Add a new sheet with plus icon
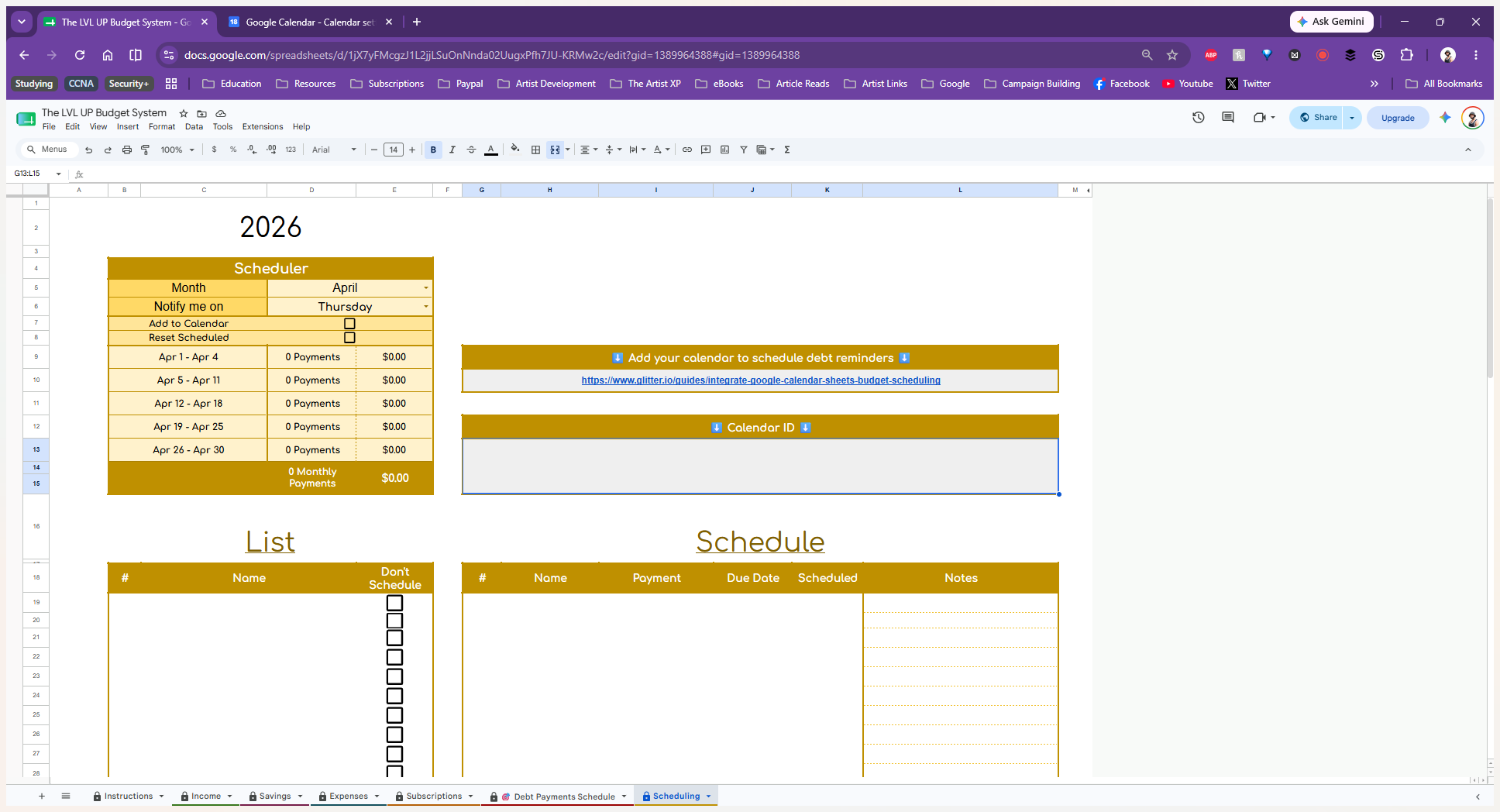The height and width of the screenshot is (812, 1500). tap(42, 796)
